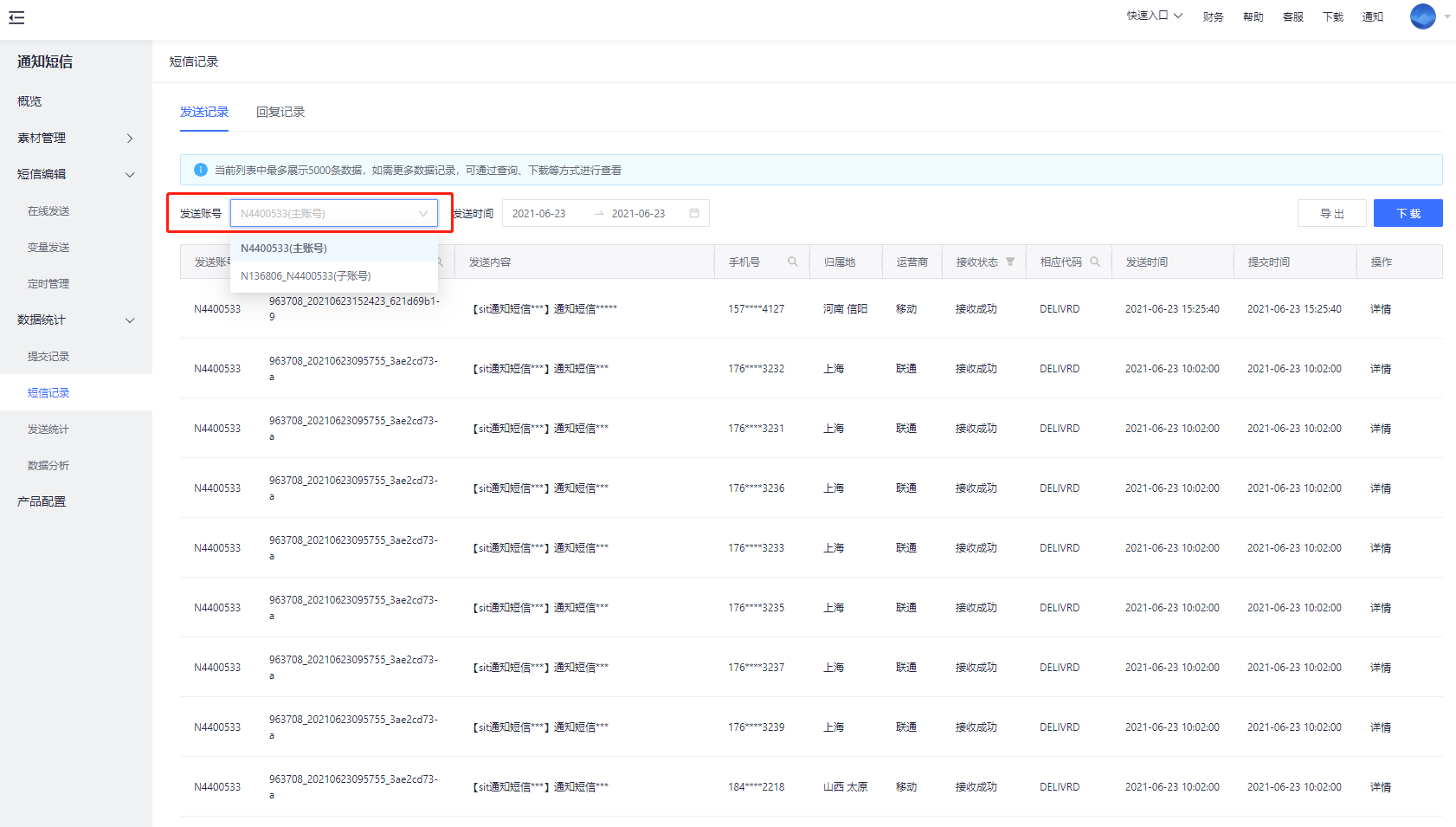
Task: View 详情 for the 157****4127 row
Action: pos(1380,308)
